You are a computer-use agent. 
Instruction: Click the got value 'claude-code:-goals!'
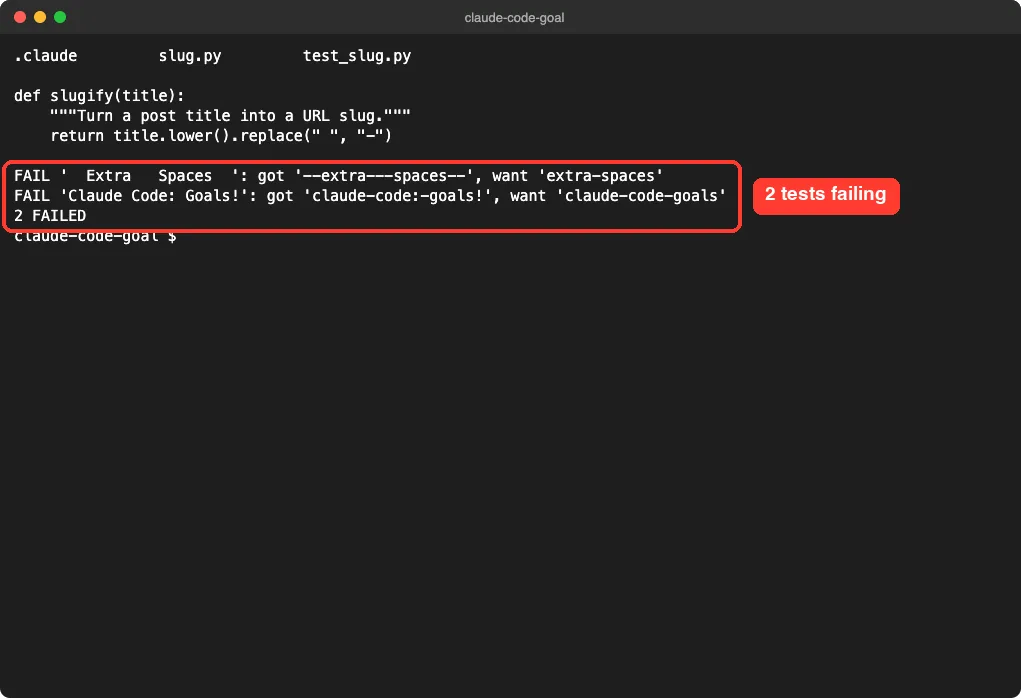pyautogui.click(x=397, y=196)
